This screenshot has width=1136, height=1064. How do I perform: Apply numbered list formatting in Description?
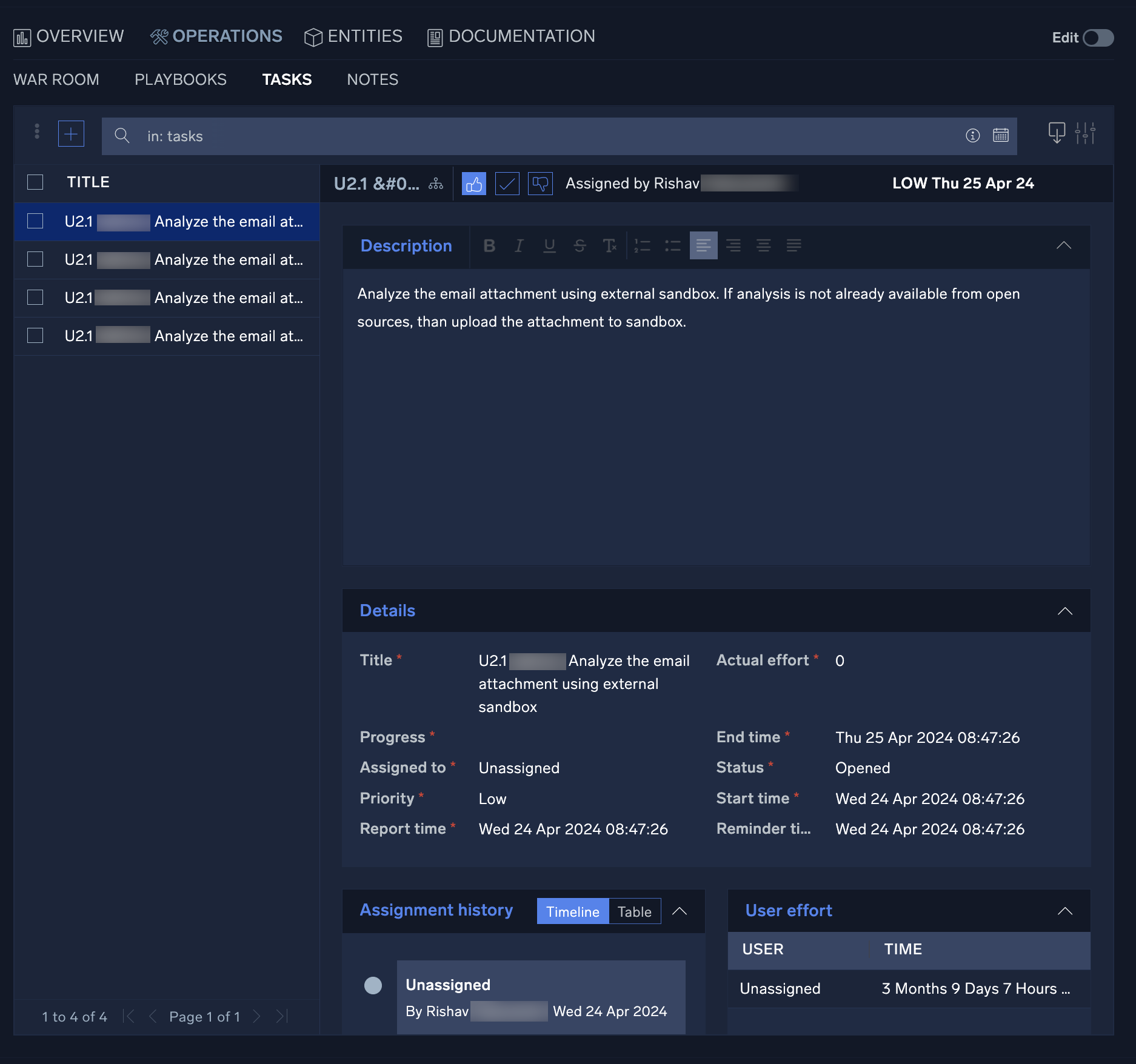pyautogui.click(x=642, y=245)
